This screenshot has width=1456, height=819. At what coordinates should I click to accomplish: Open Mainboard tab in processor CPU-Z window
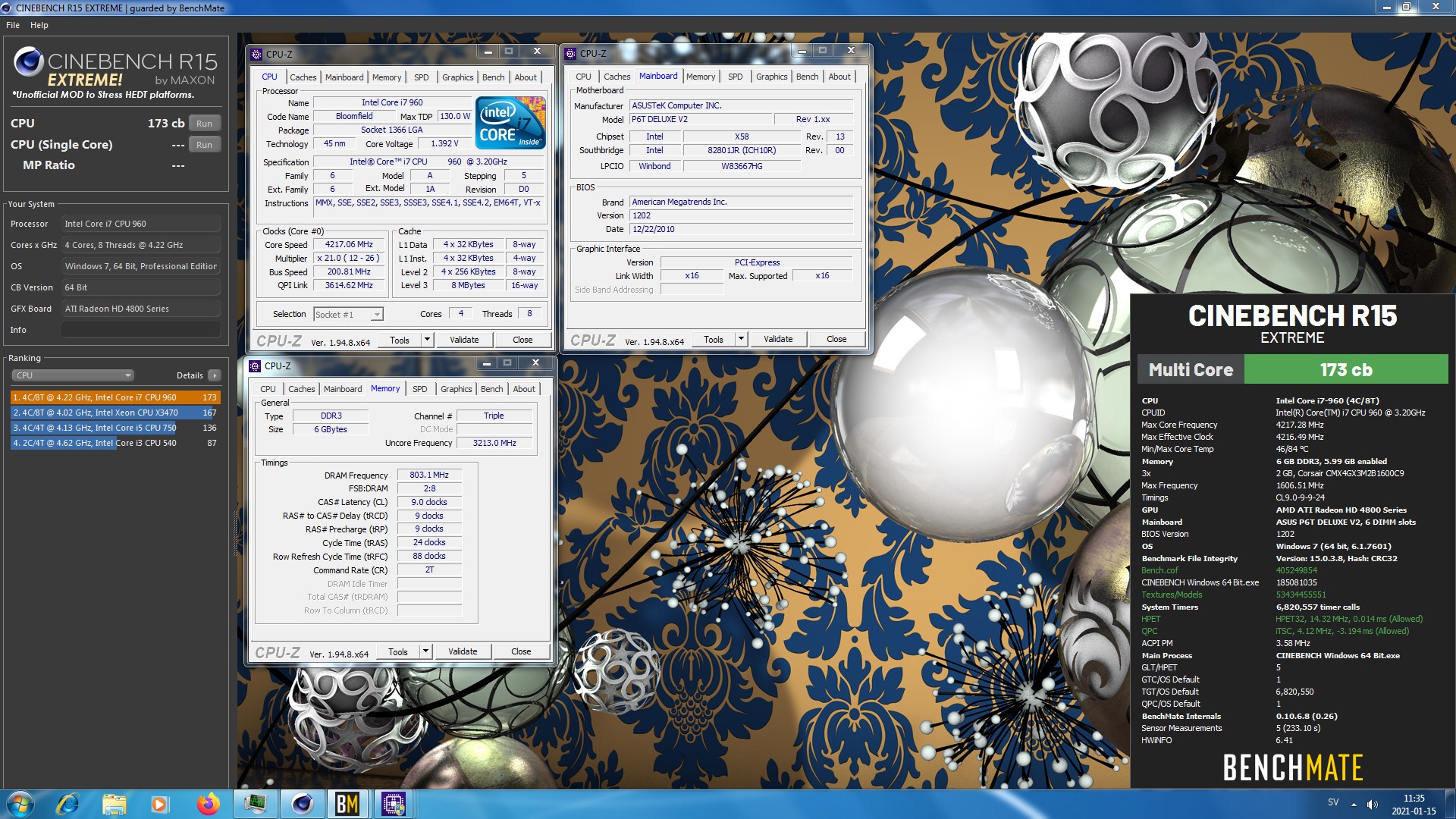pyautogui.click(x=344, y=77)
